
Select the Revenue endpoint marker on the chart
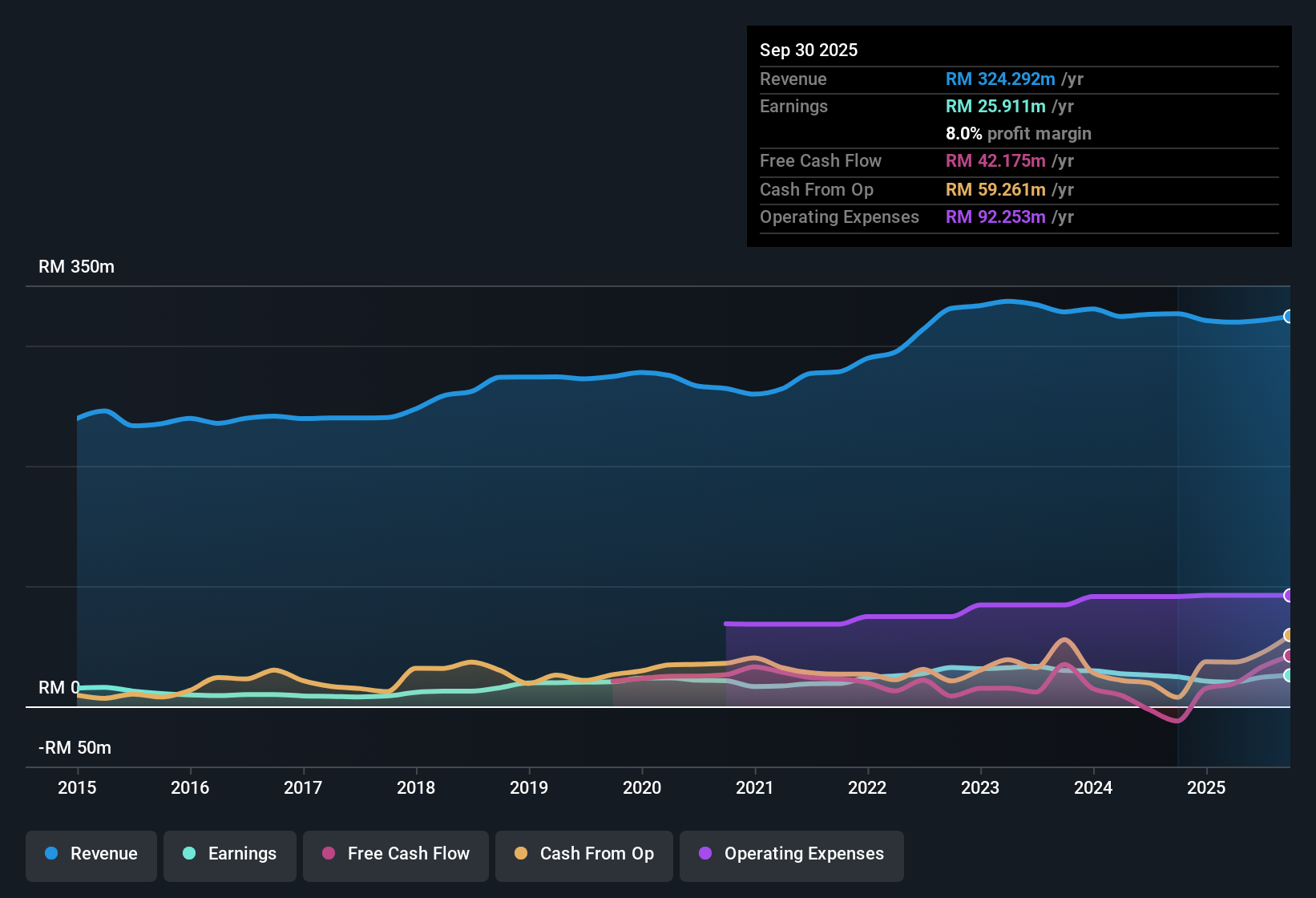(1289, 316)
